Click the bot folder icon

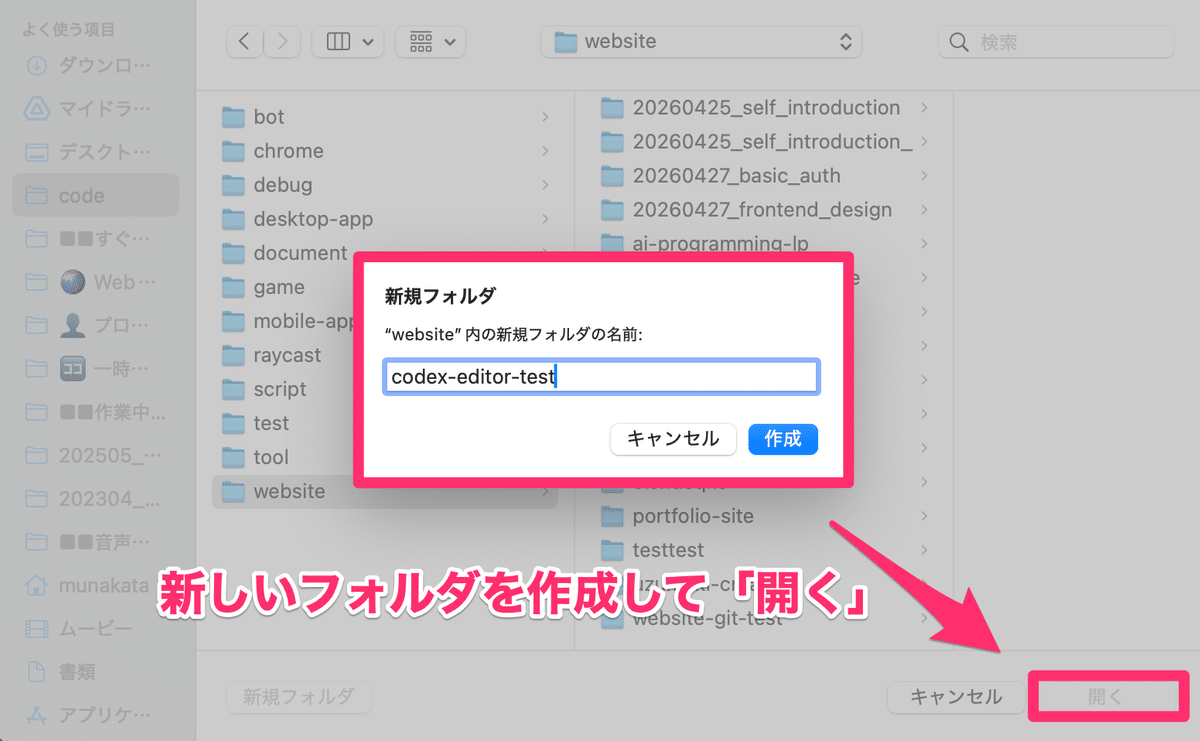coord(233,117)
